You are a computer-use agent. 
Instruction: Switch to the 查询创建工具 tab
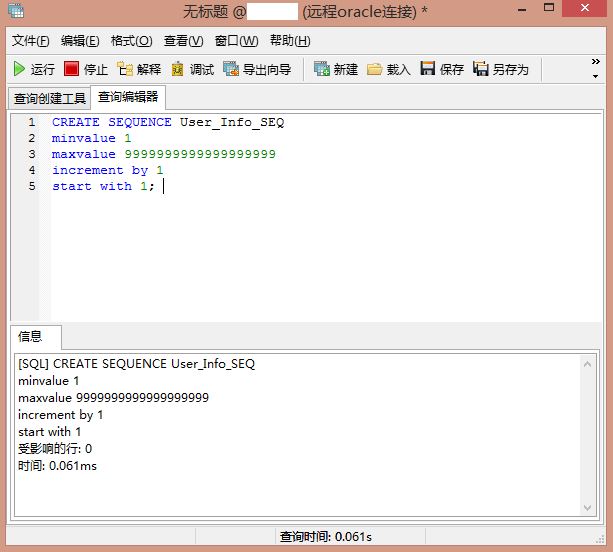pyautogui.click(x=50, y=98)
